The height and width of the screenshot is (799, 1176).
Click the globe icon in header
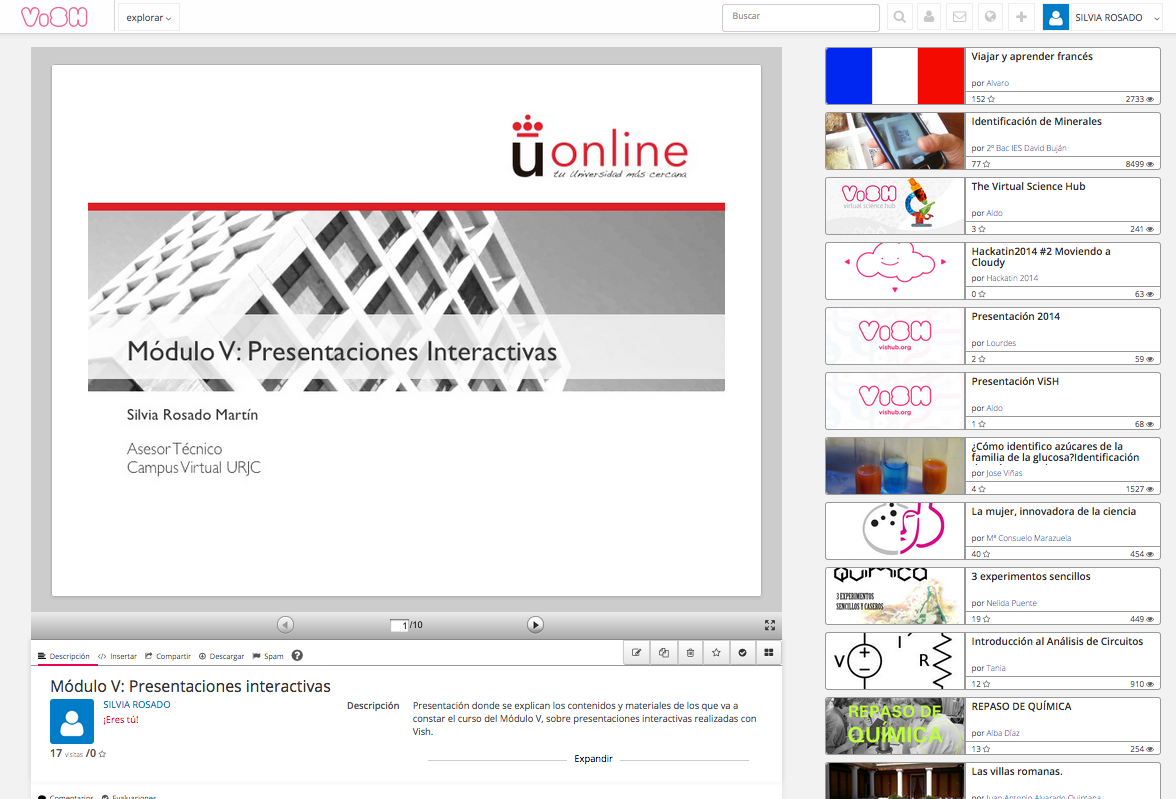[x=990, y=17]
